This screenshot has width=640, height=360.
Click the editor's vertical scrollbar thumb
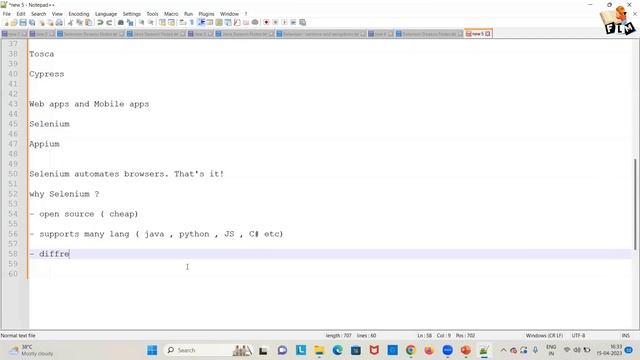point(635,204)
